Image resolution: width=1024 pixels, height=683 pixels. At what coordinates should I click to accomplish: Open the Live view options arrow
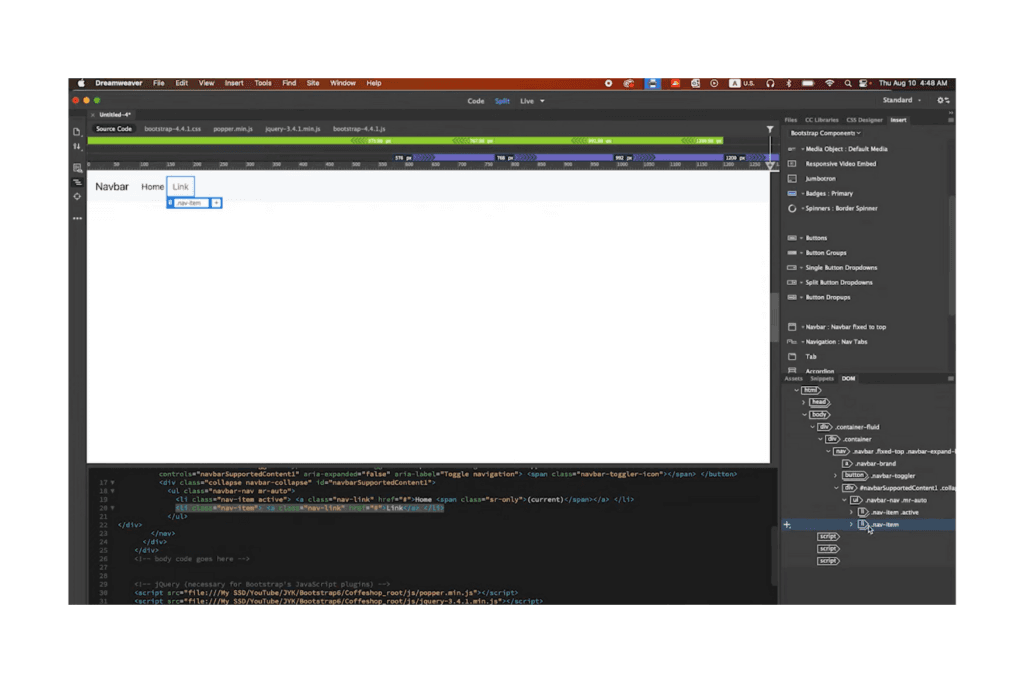click(542, 101)
